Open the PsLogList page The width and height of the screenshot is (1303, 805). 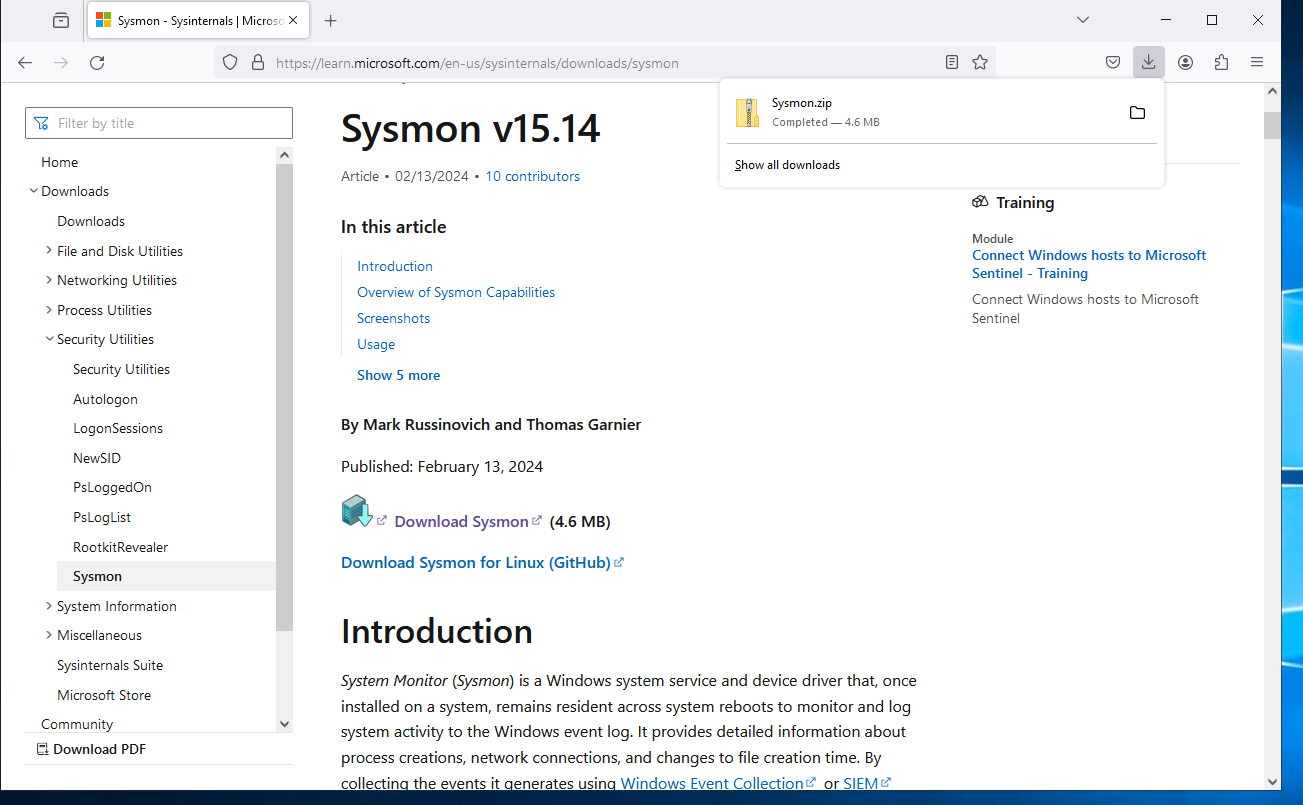(102, 517)
